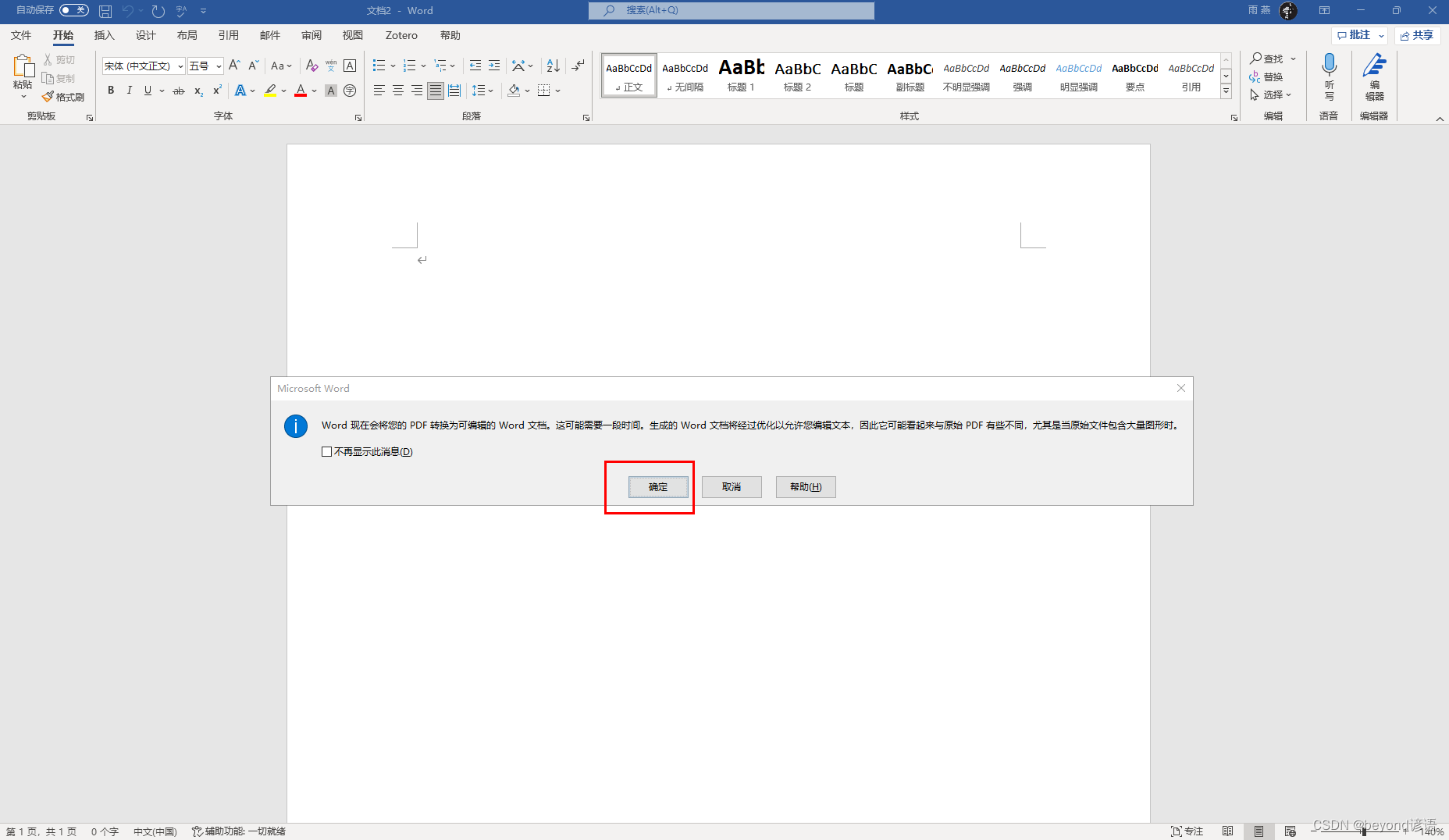1449x840 pixels.
Task: Switch to Read Mode view icon
Action: click(1227, 831)
